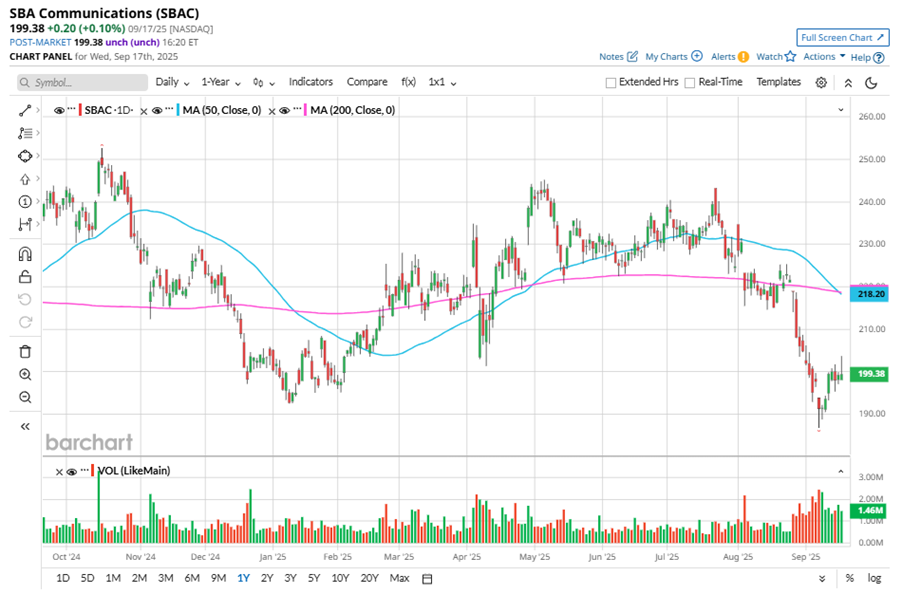Image resolution: width=902 pixels, height=594 pixels.
Task: Toggle log scale button
Action: (x=874, y=578)
